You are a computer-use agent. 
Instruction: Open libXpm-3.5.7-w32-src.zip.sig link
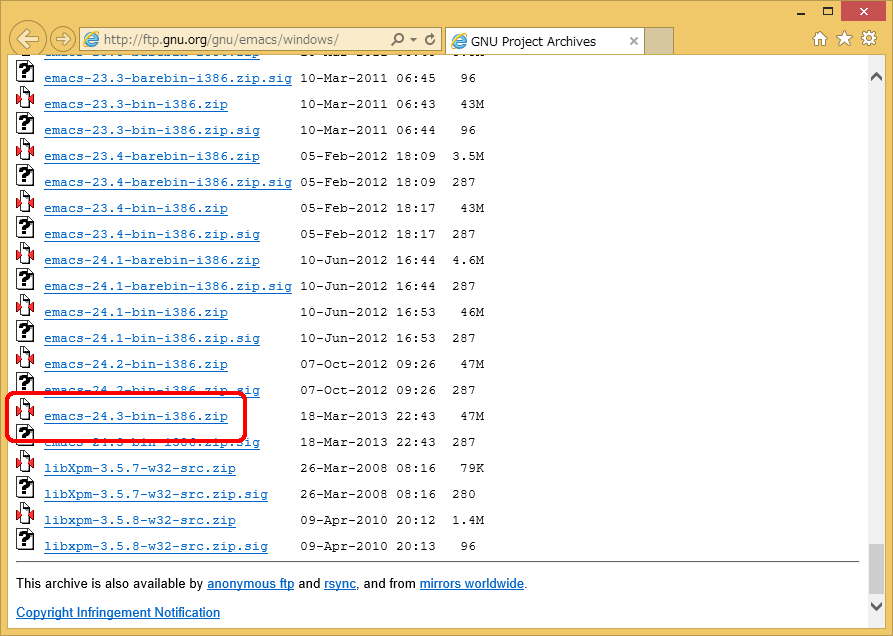pos(156,494)
